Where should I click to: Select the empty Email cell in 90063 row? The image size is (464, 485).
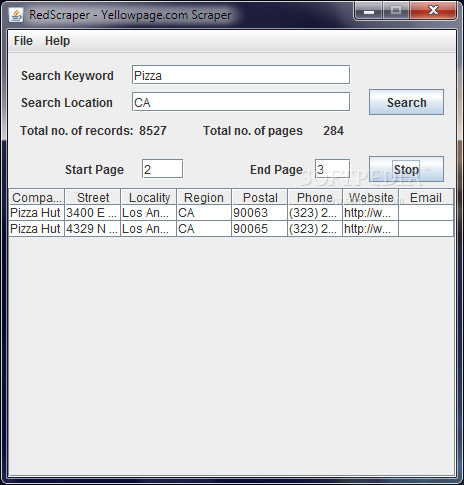426,213
